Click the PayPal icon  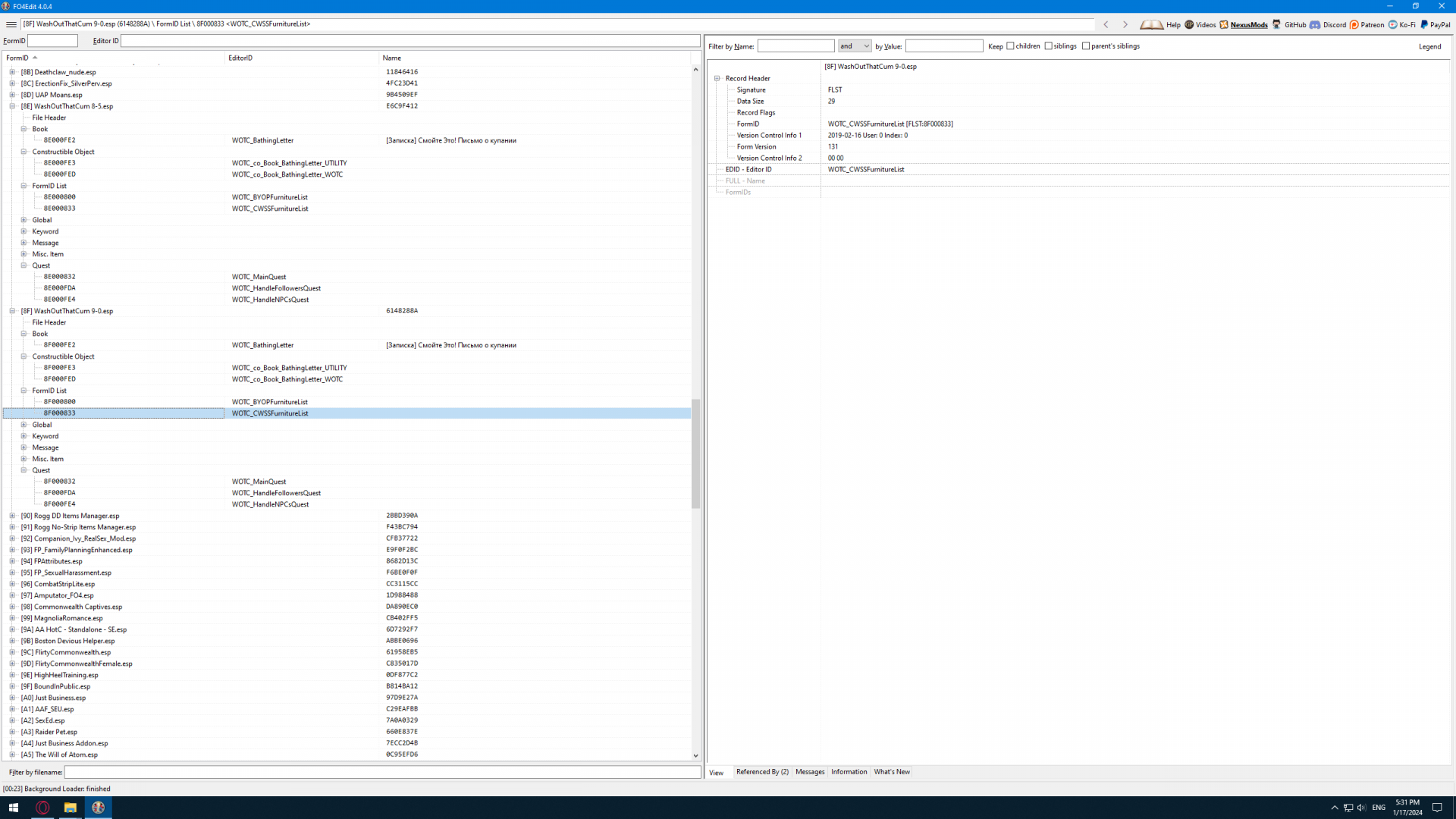pyautogui.click(x=1424, y=24)
